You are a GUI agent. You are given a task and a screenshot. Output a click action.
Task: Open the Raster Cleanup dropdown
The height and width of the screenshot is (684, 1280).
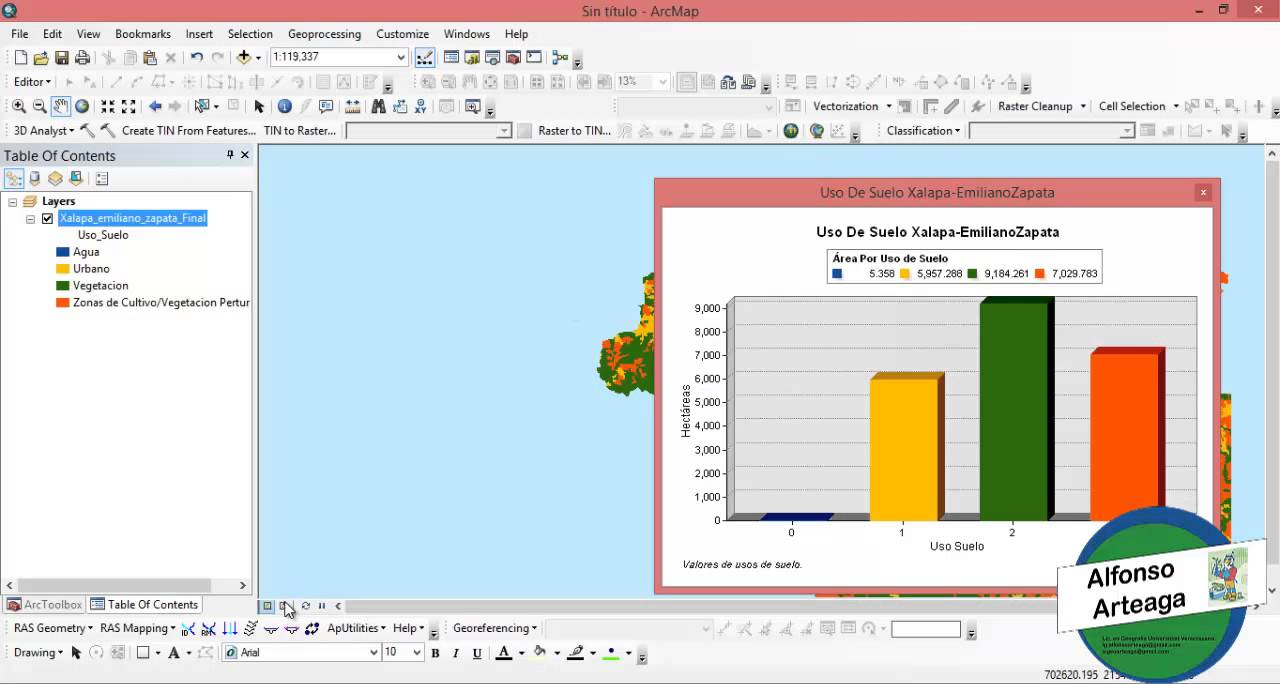click(x=1041, y=106)
